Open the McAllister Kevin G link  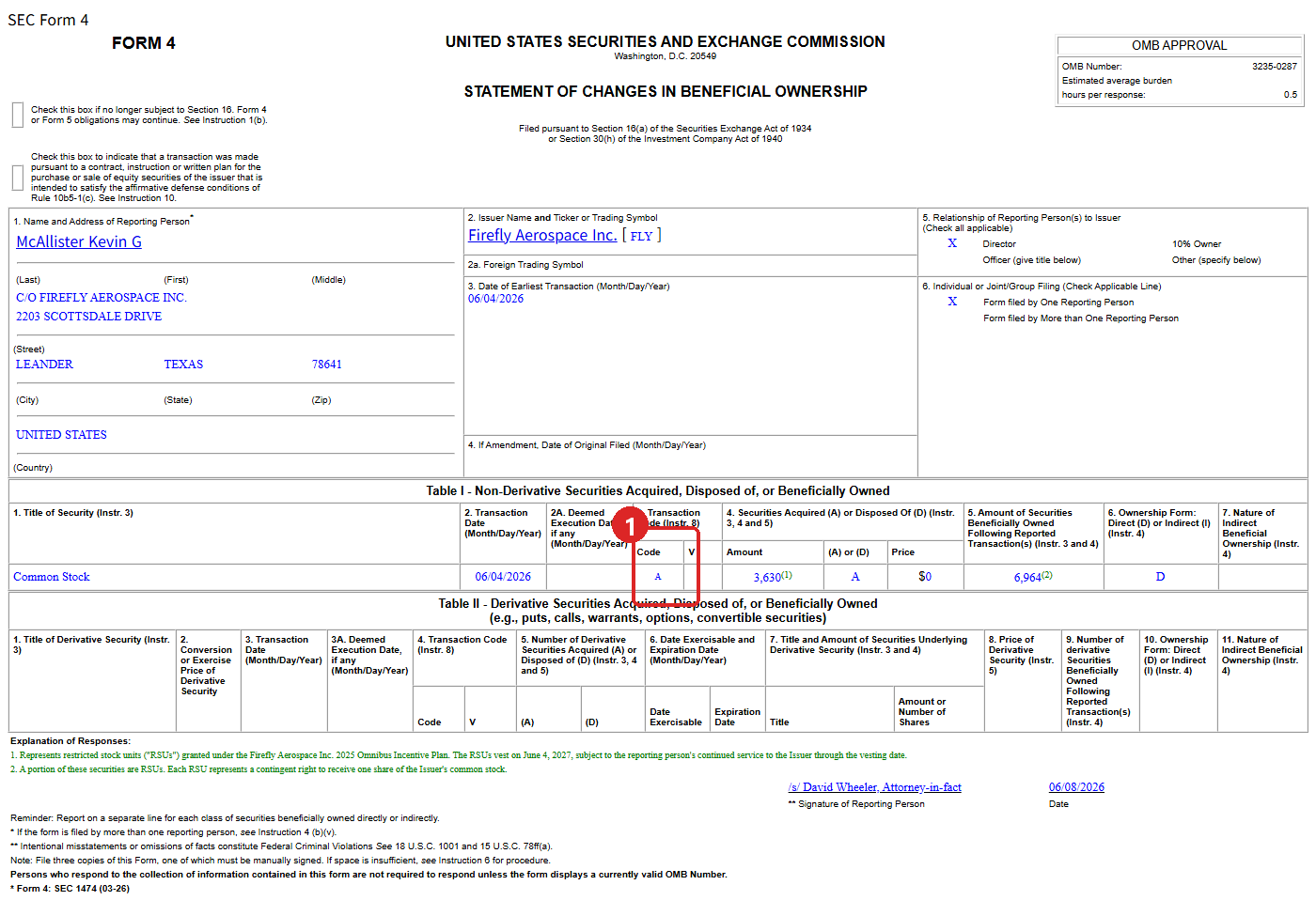79,241
